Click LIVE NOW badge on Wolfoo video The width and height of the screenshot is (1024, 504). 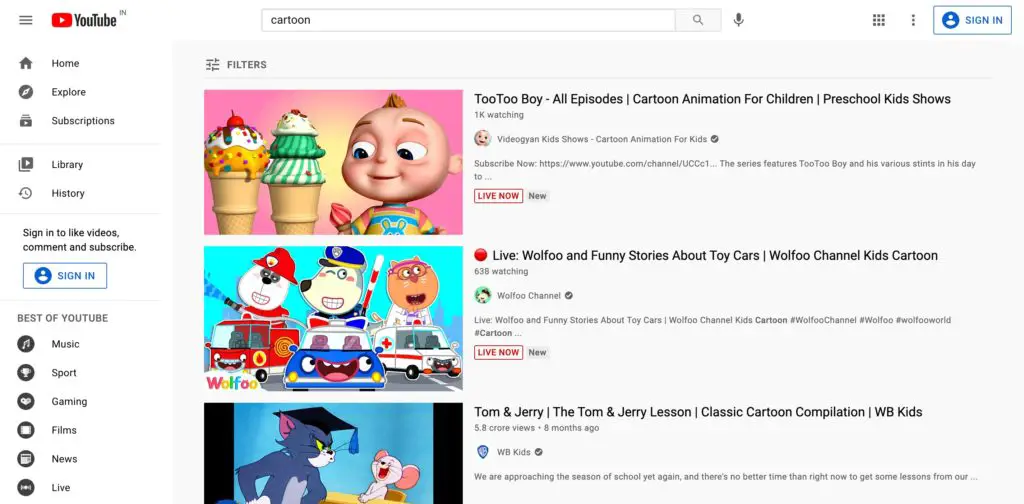[498, 353]
